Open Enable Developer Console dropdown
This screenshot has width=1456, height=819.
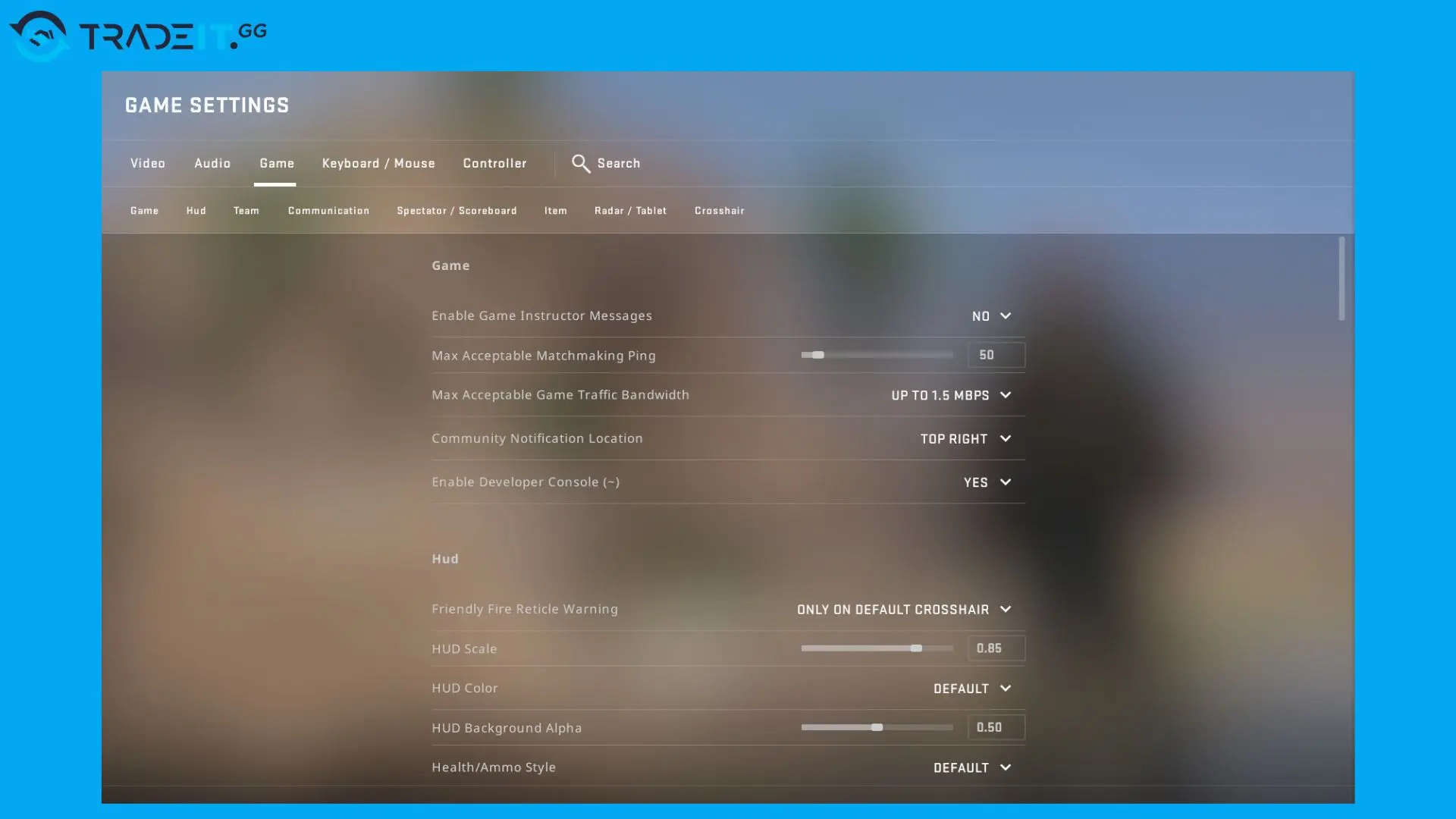pyautogui.click(x=987, y=482)
